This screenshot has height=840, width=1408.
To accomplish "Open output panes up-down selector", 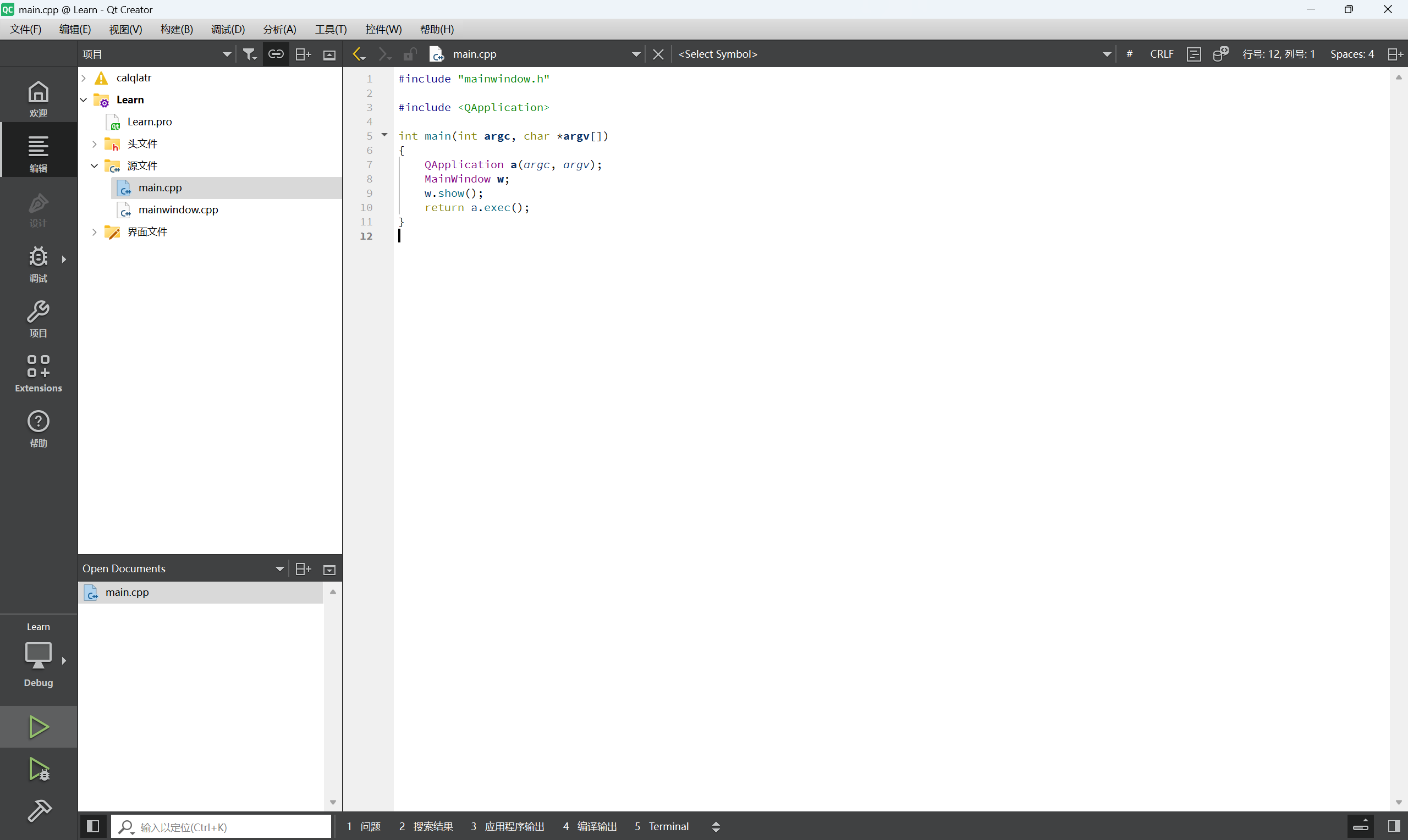I will click(716, 826).
